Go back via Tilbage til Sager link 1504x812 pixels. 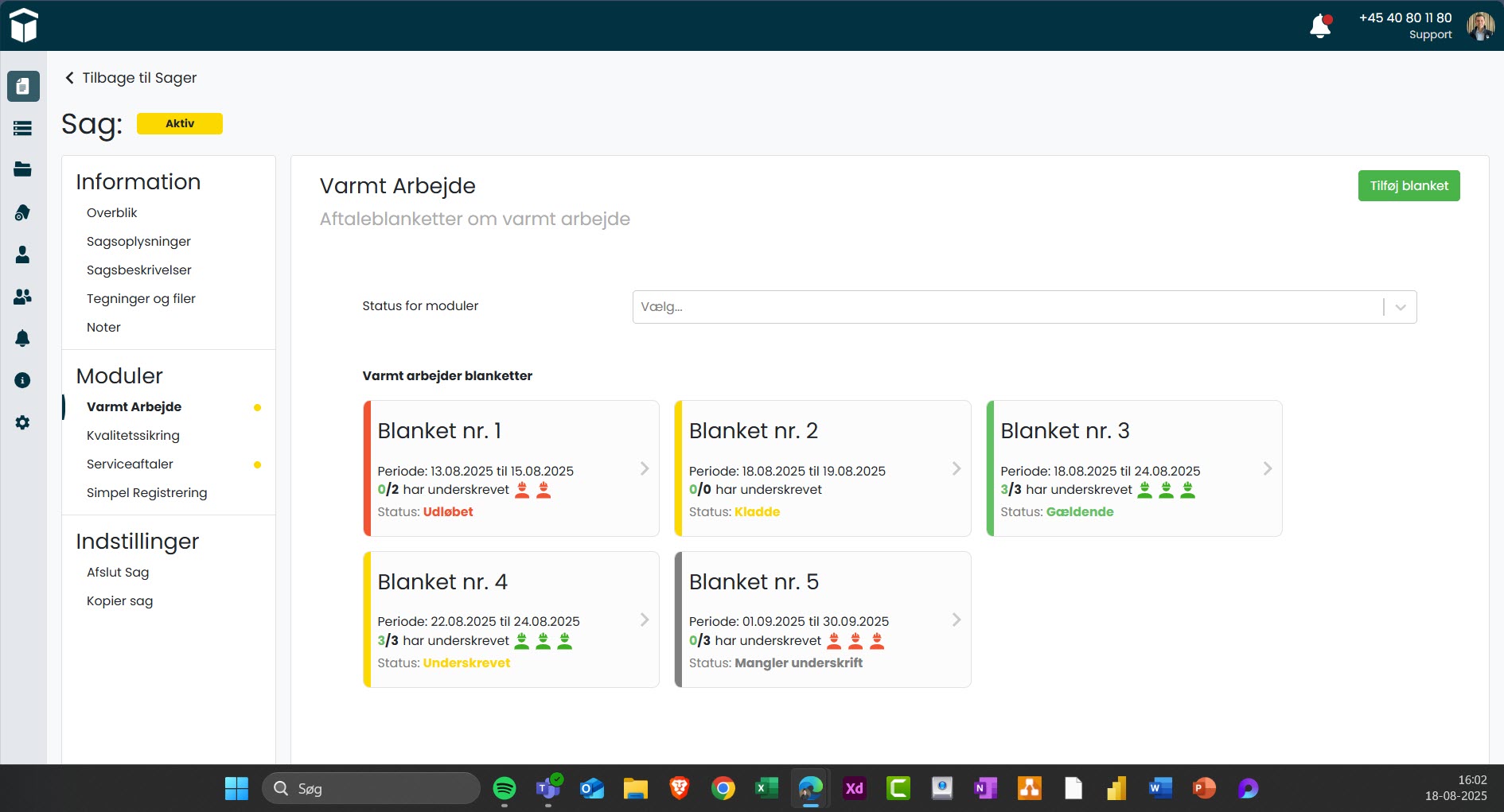pyautogui.click(x=131, y=78)
